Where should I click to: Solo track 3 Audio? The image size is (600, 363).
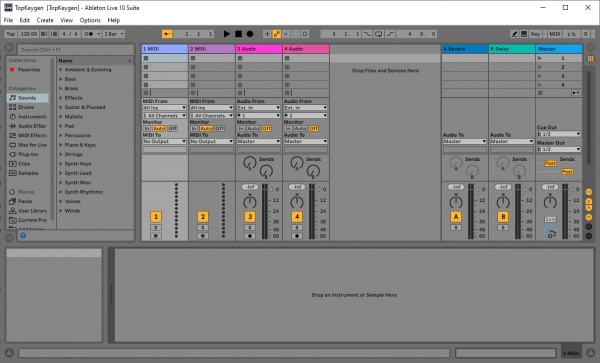click(250, 228)
